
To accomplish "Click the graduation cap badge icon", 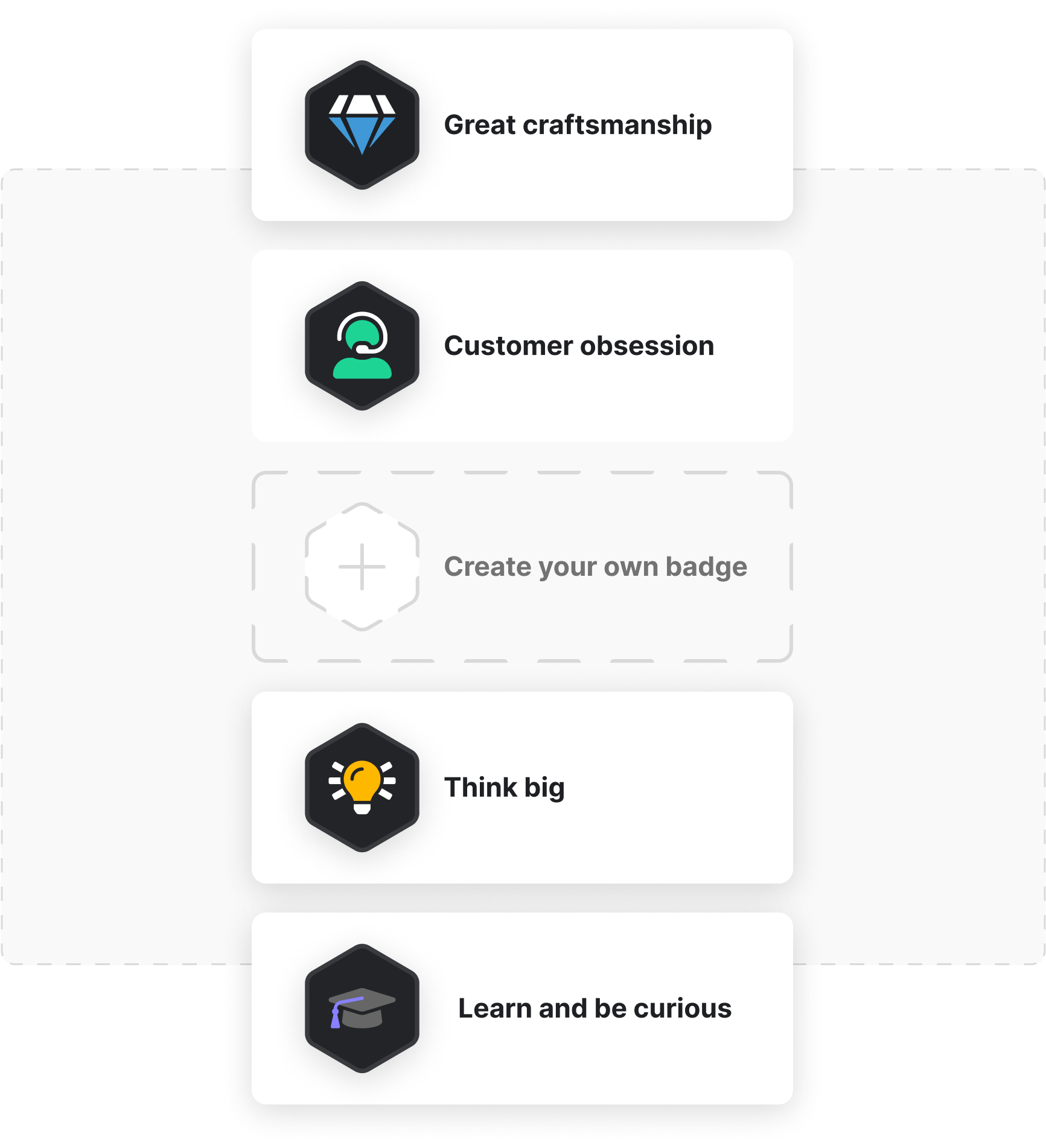I will (x=362, y=1008).
